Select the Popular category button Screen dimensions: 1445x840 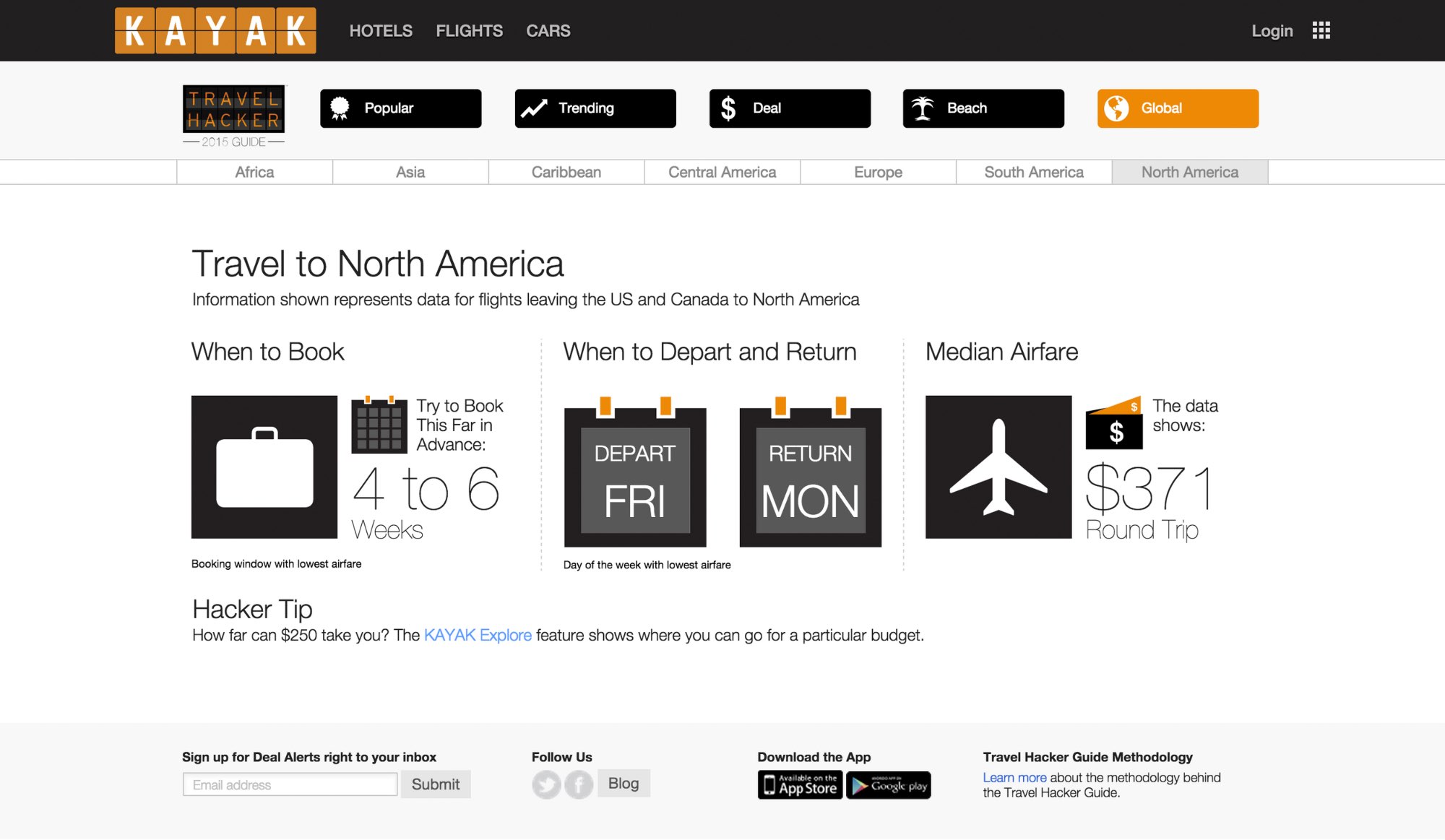tap(400, 108)
